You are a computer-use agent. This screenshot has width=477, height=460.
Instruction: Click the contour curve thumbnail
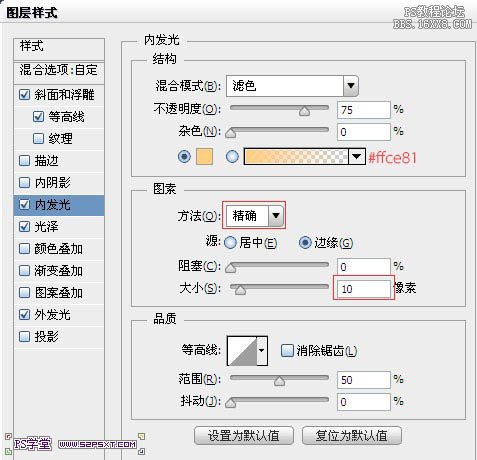click(242, 350)
